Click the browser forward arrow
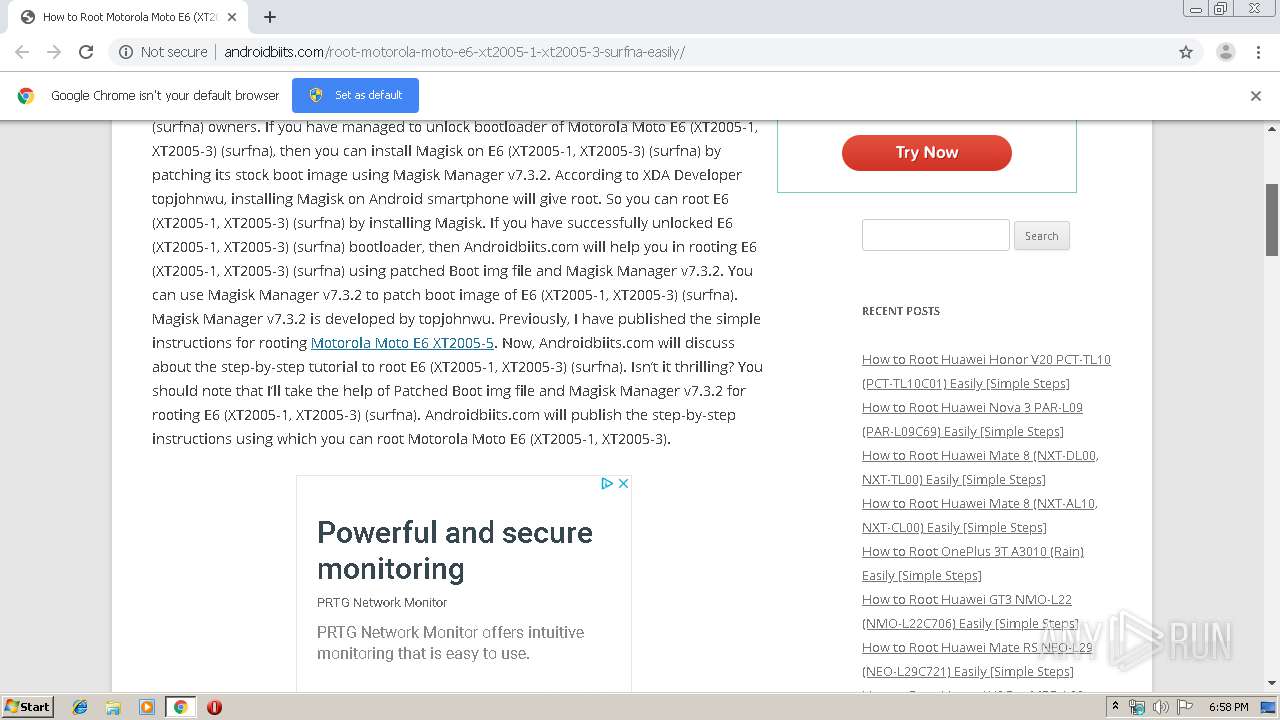 click(x=54, y=52)
